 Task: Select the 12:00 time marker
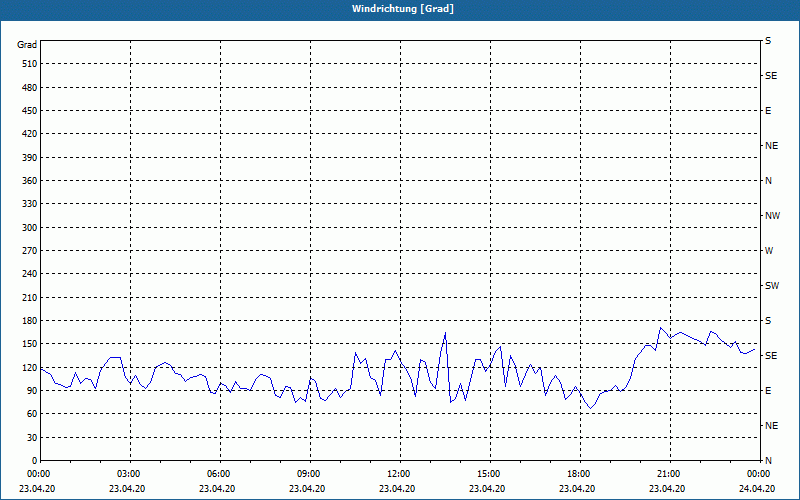pos(399,474)
